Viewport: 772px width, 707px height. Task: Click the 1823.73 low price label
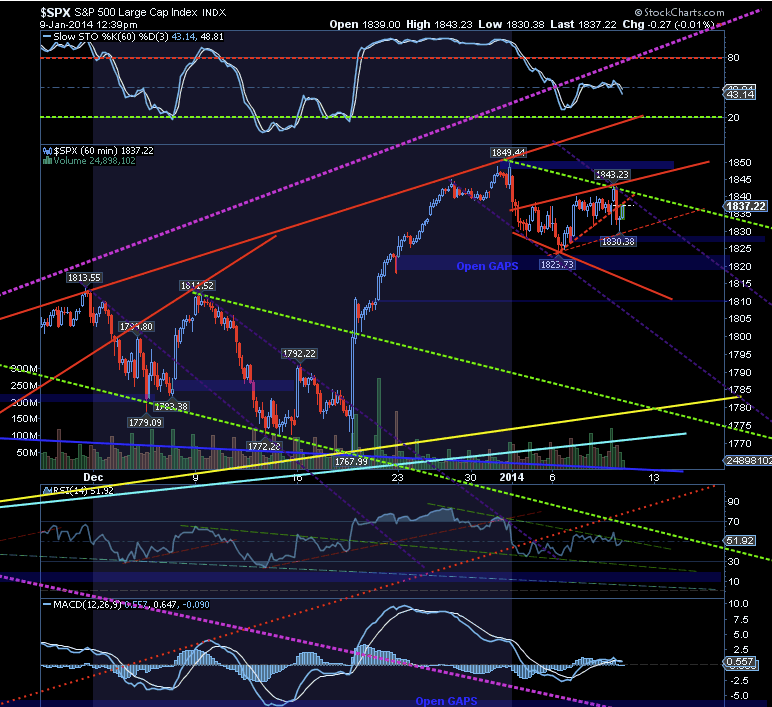tap(557, 265)
